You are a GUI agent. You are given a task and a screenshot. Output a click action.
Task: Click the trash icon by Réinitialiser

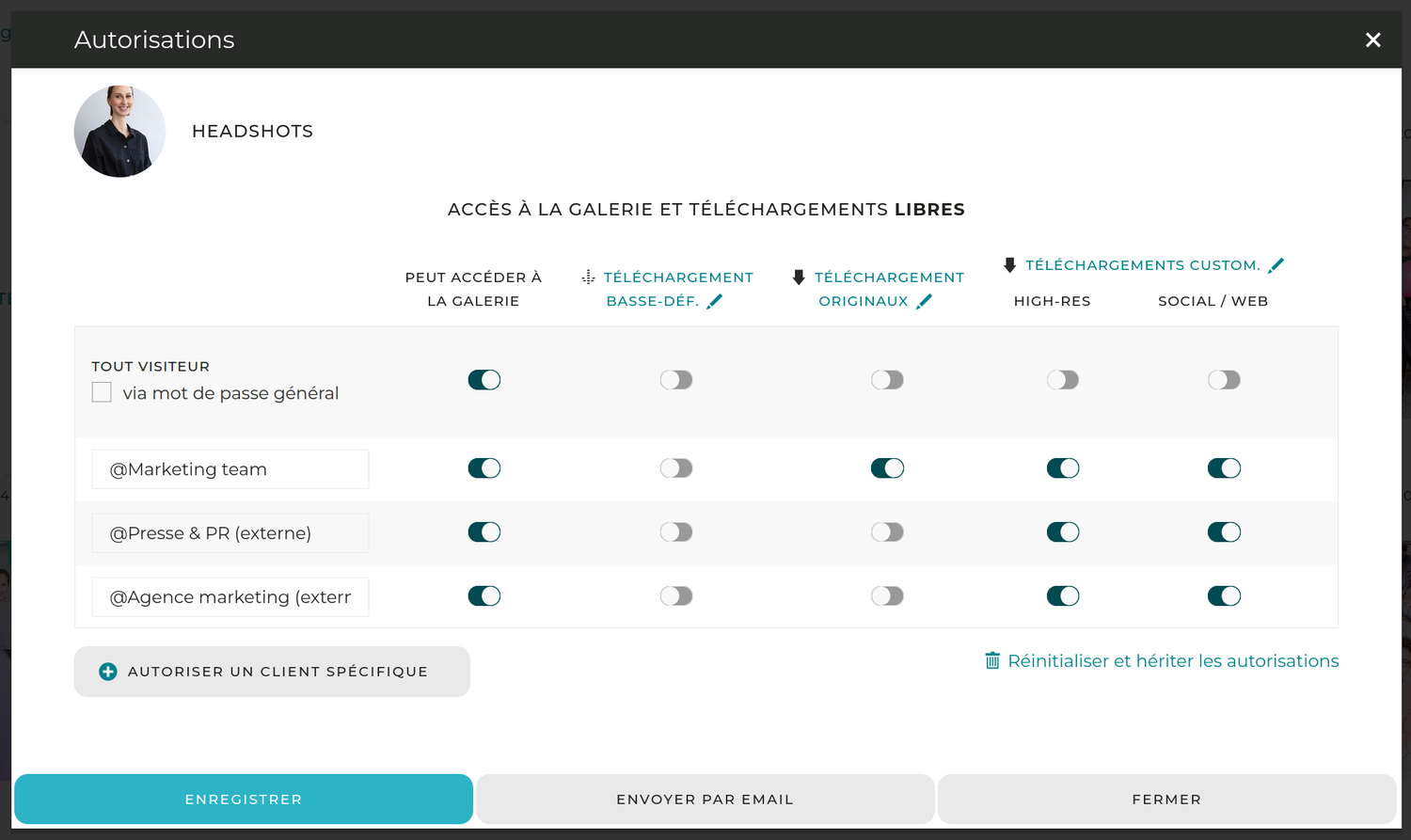pos(992,660)
